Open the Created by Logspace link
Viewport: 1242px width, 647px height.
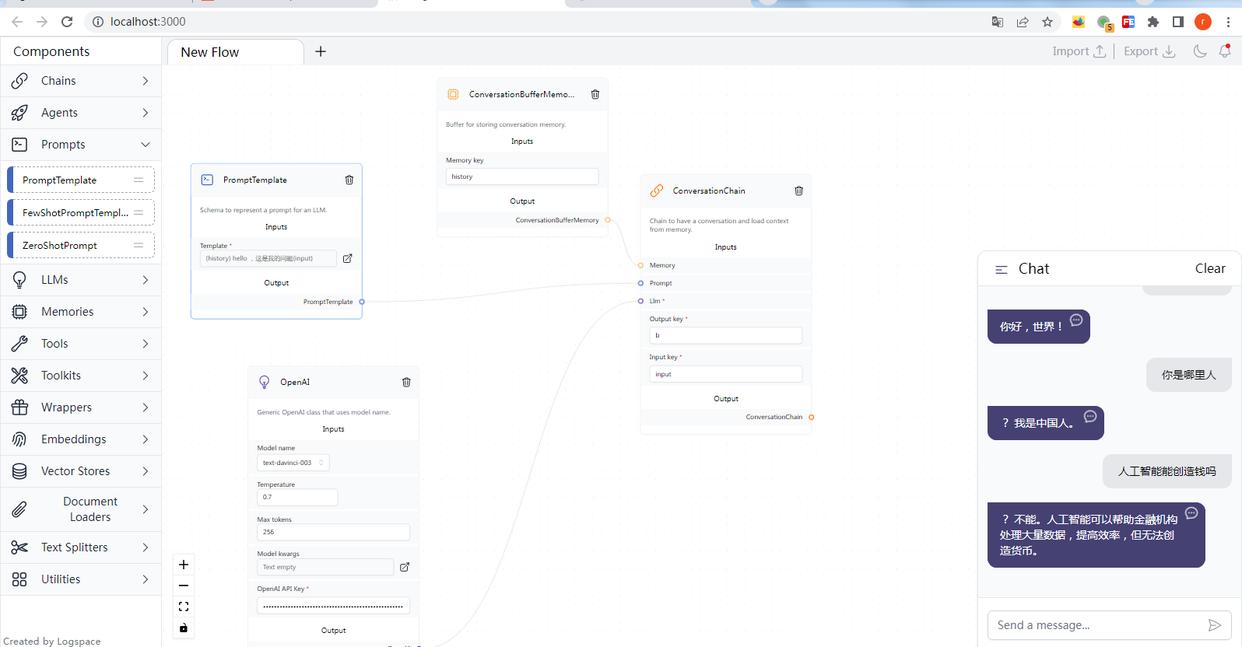pyautogui.click(x=51, y=640)
